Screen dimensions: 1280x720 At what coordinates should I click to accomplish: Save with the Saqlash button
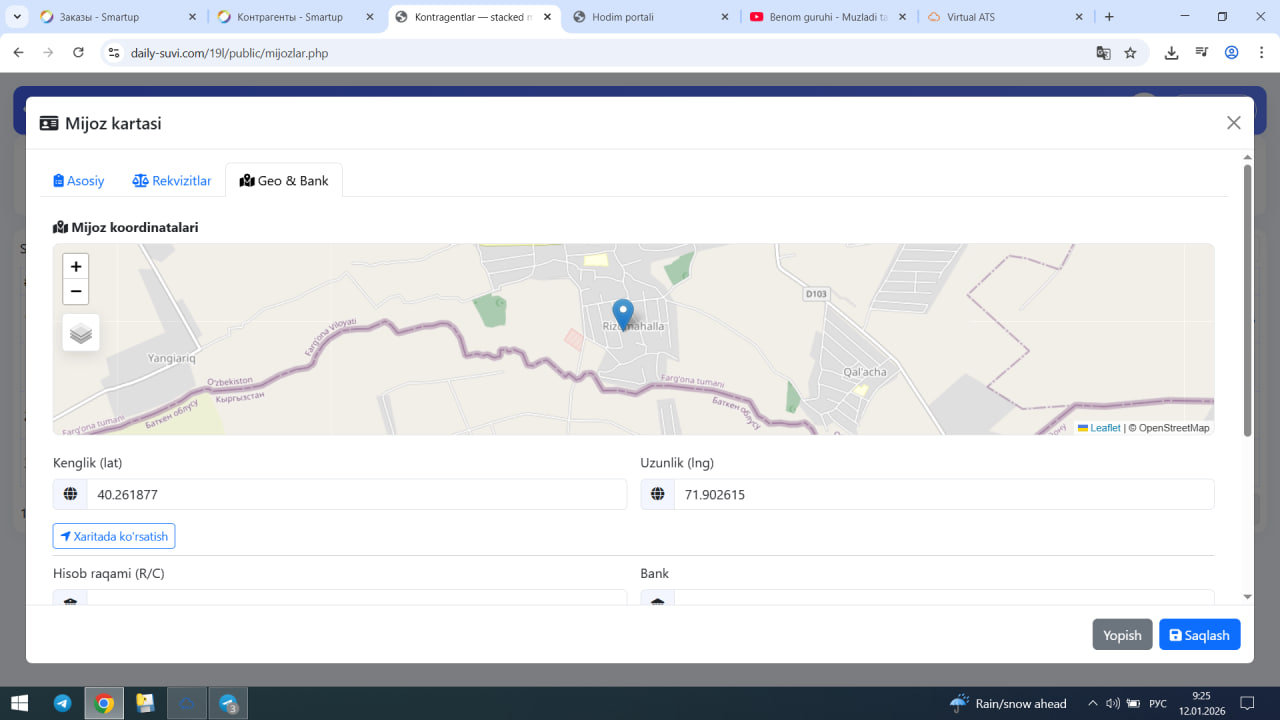(1200, 635)
